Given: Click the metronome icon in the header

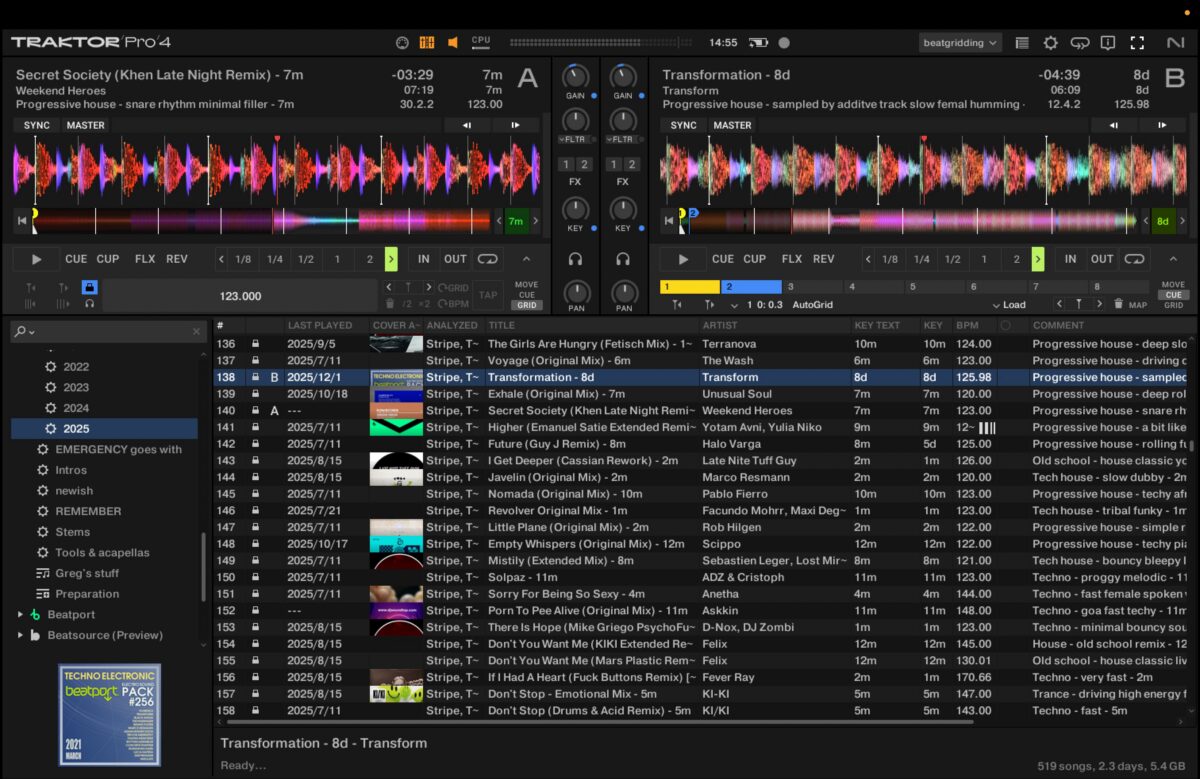Looking at the screenshot, I should click(404, 43).
